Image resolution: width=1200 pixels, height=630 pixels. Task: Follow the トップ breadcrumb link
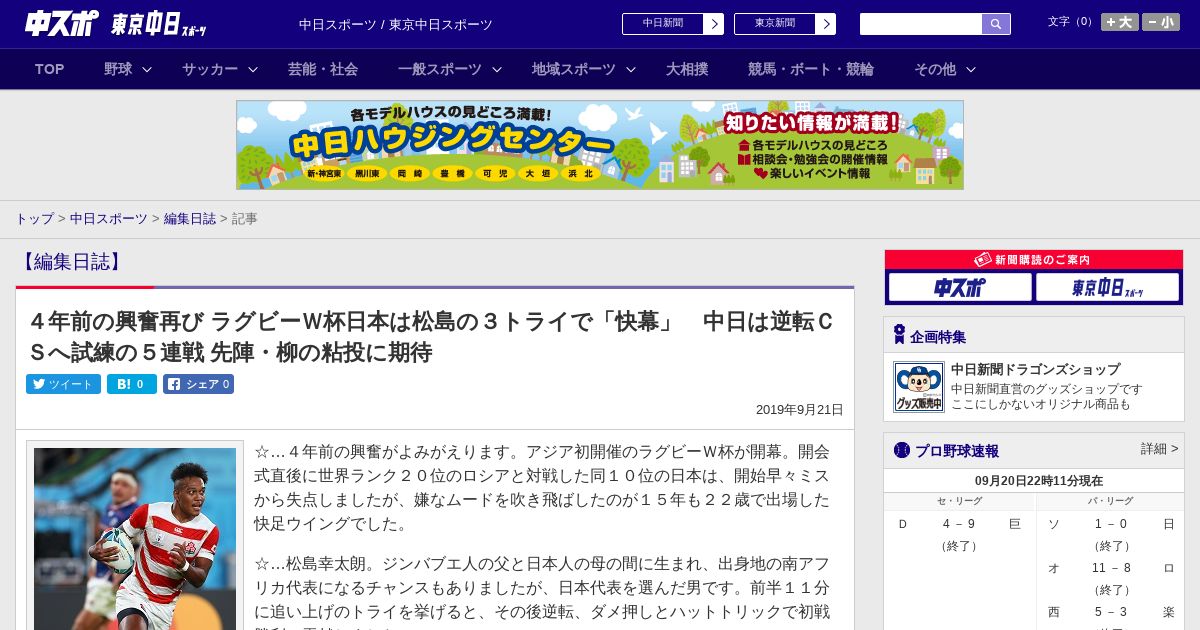pyautogui.click(x=34, y=218)
